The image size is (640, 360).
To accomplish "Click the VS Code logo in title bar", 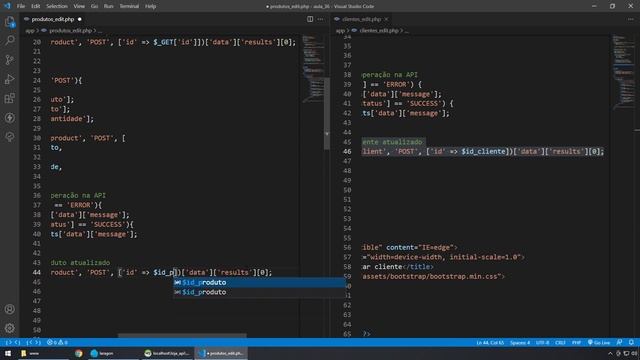I will [x=7, y=6].
